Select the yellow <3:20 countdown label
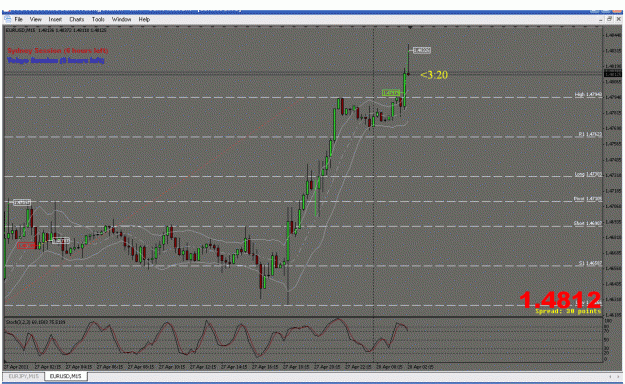Viewport: 625px width, 384px height. [x=434, y=75]
